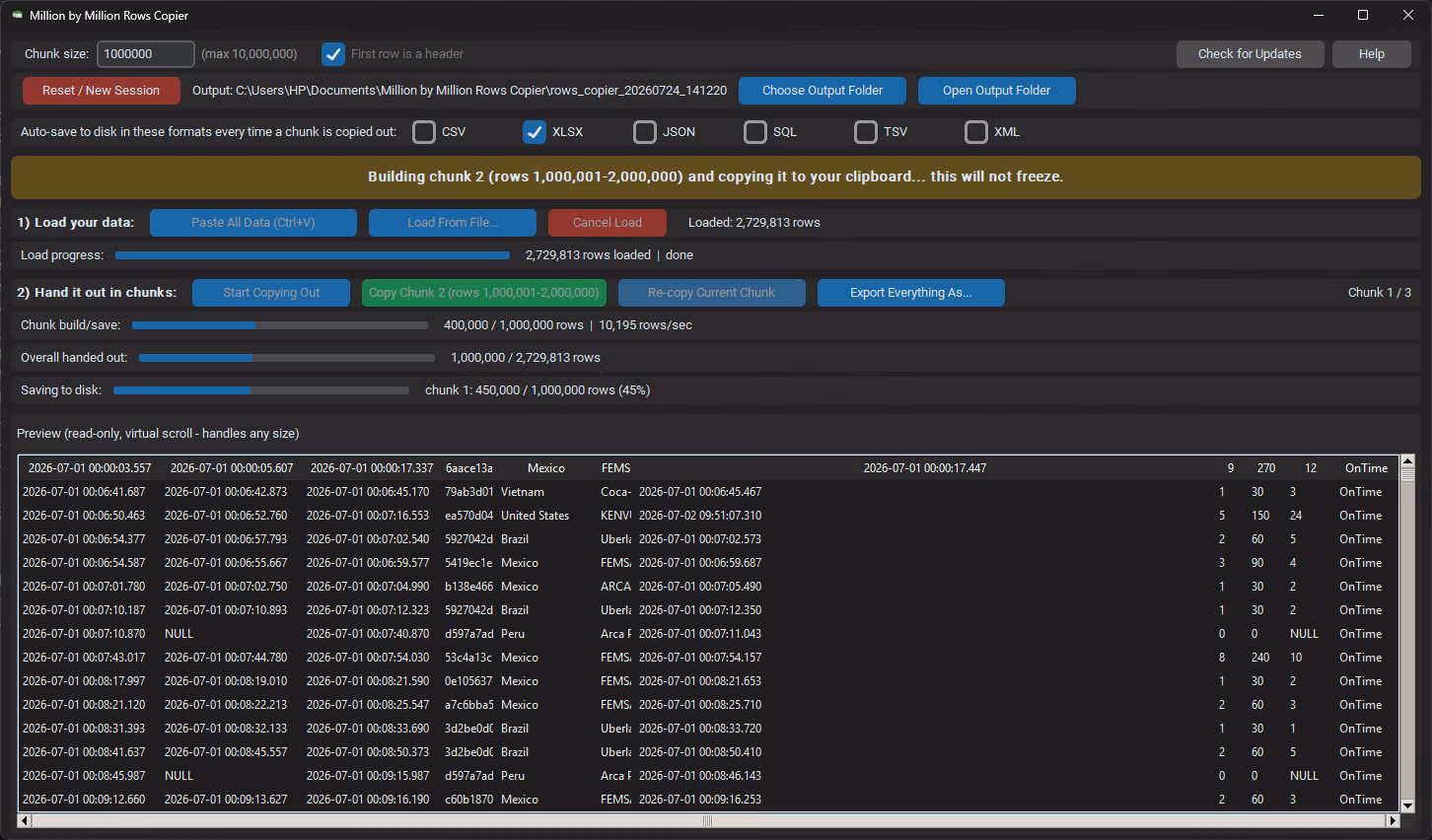1432x840 pixels.
Task: Click the 'Chunk 1 / 3' indicator
Action: [x=1380, y=293]
